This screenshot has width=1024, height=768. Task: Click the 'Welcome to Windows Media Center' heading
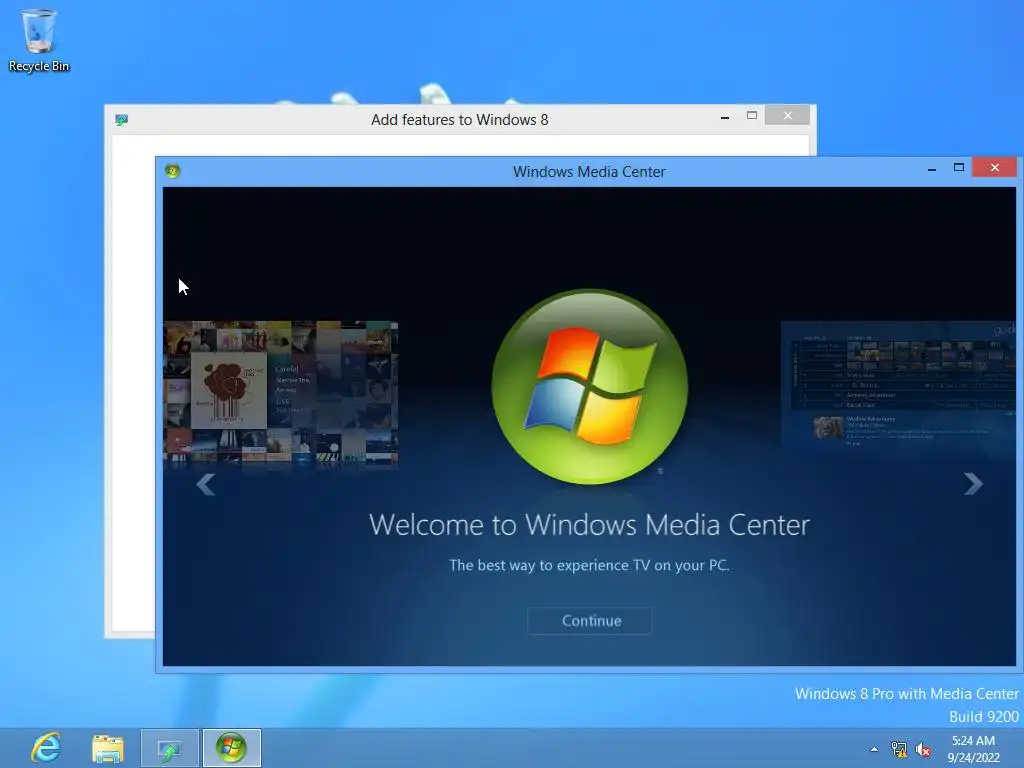(589, 525)
